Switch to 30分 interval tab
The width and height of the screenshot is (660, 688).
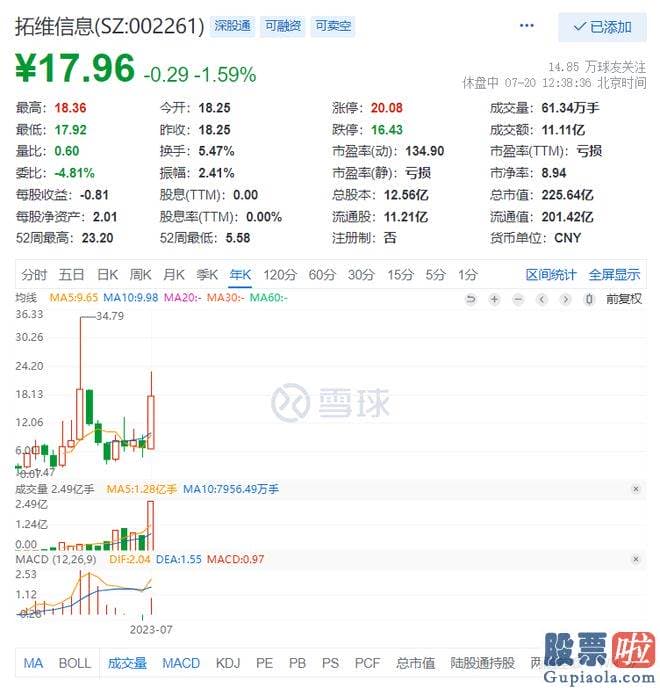pos(361,275)
